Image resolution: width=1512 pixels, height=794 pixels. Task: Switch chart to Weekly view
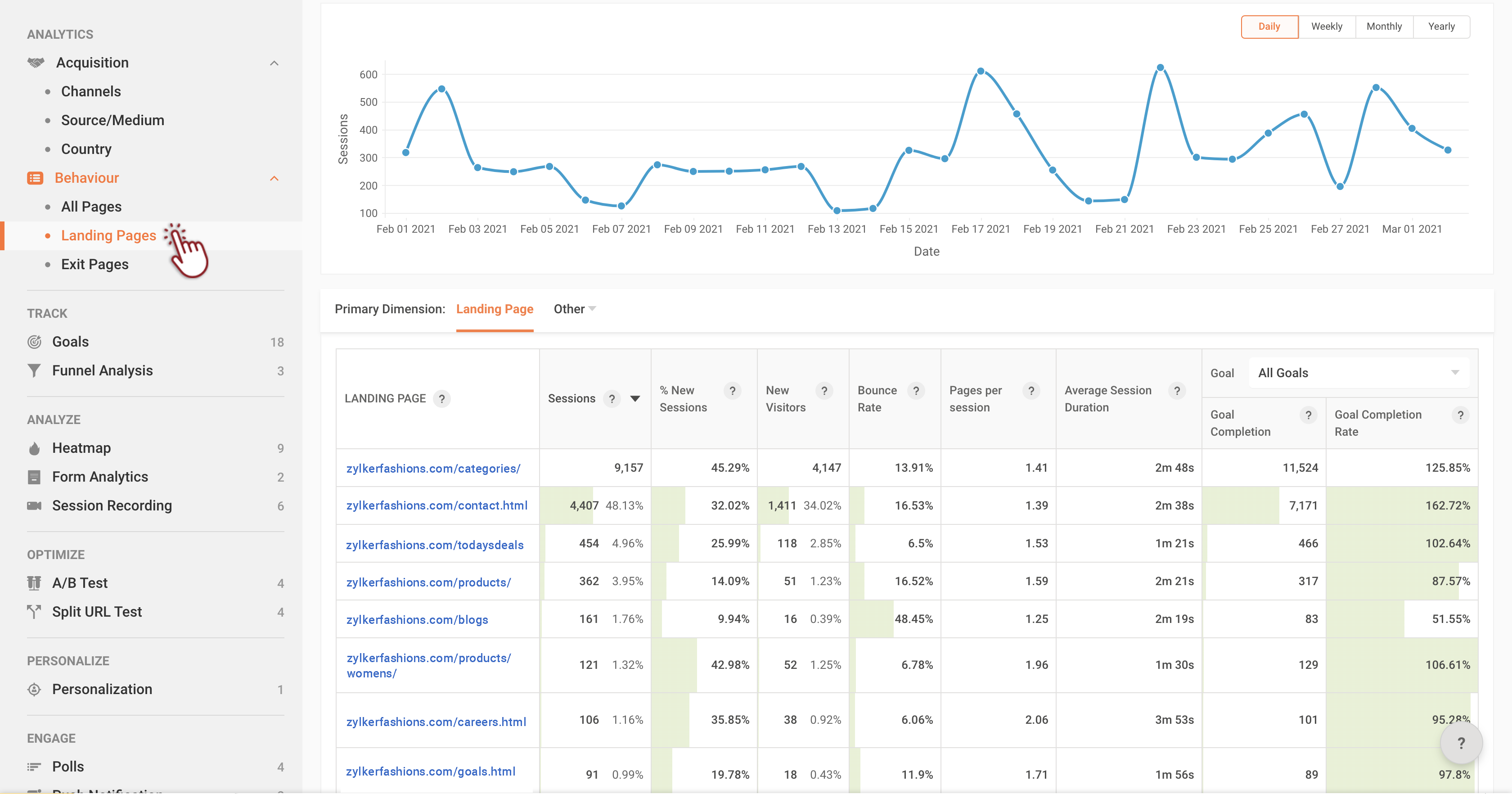1327,27
